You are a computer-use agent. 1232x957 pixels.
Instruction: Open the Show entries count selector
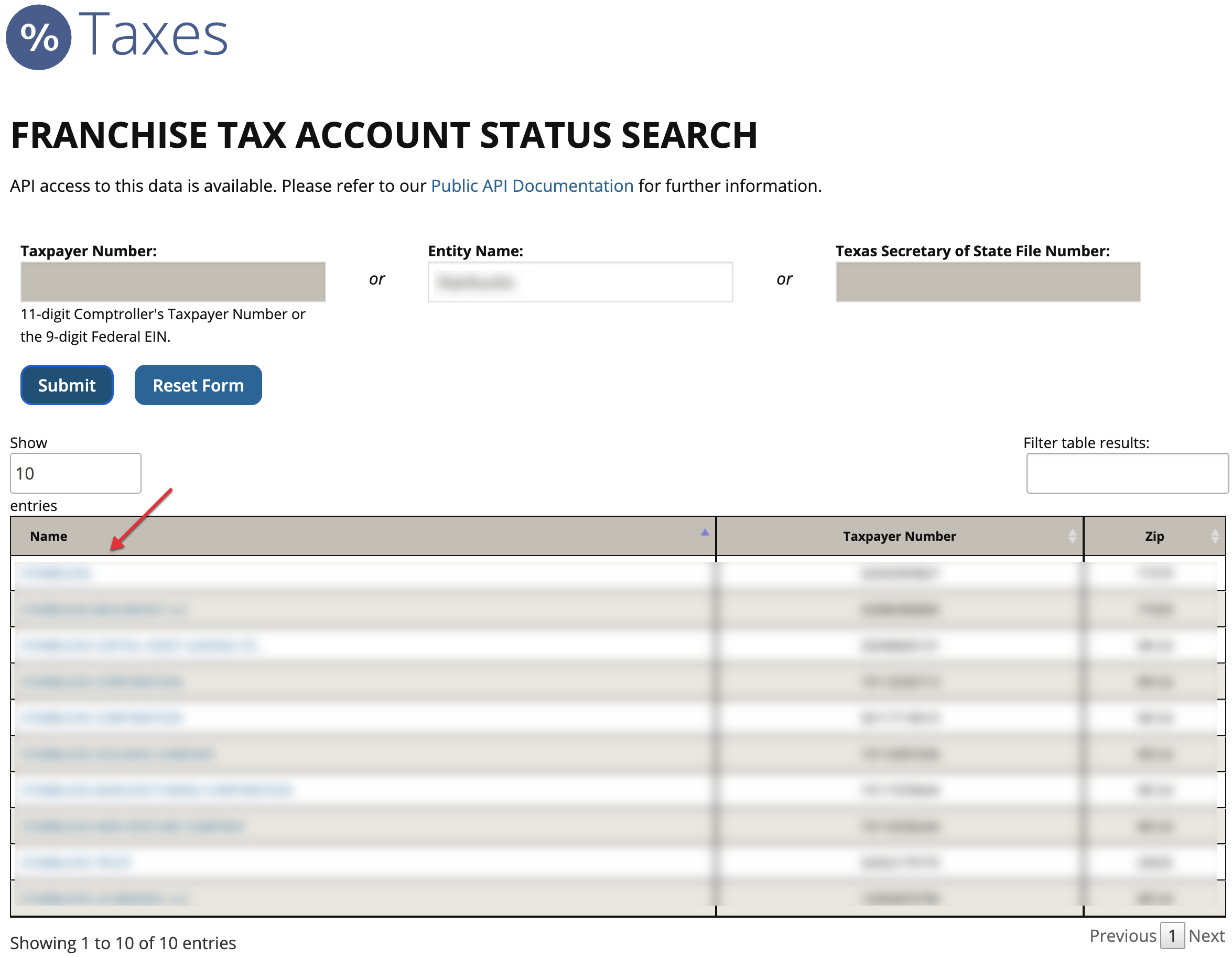tap(75, 473)
